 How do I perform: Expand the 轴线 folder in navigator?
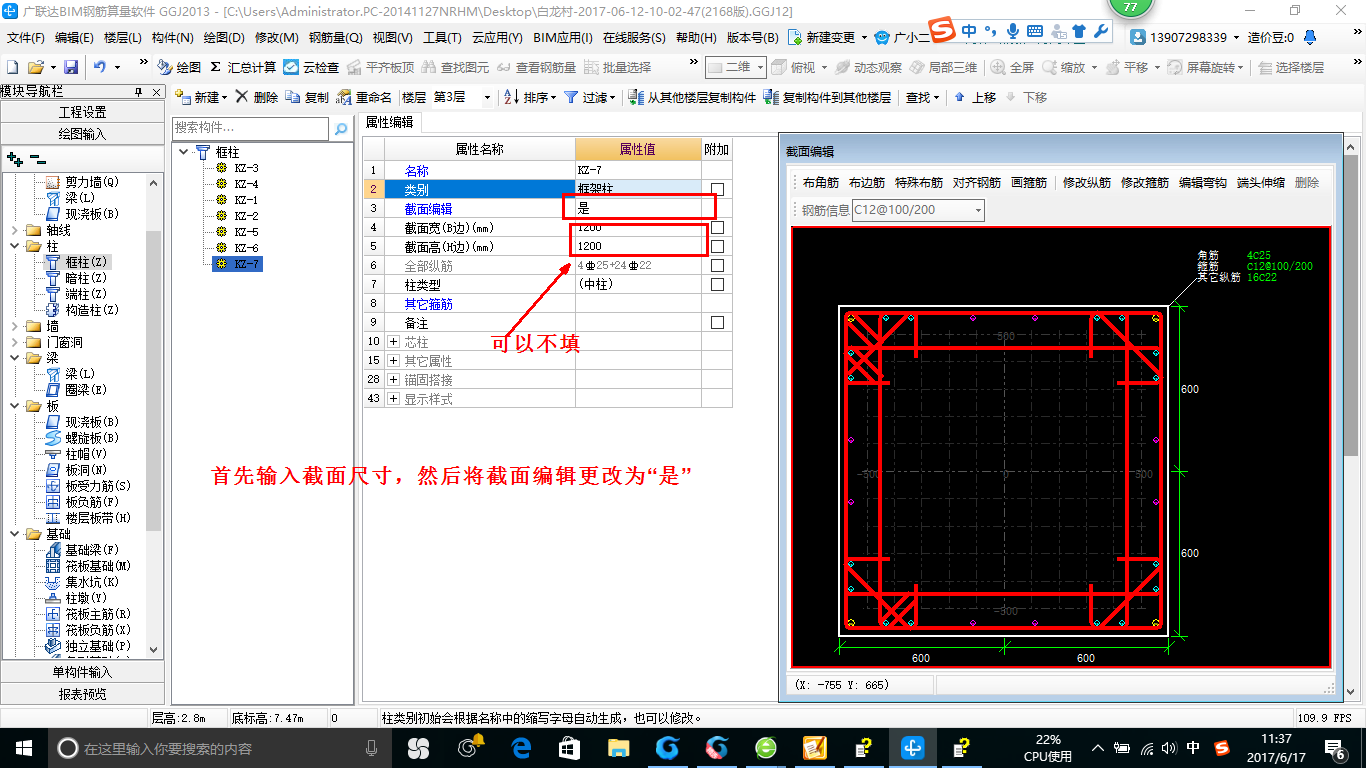[15, 230]
